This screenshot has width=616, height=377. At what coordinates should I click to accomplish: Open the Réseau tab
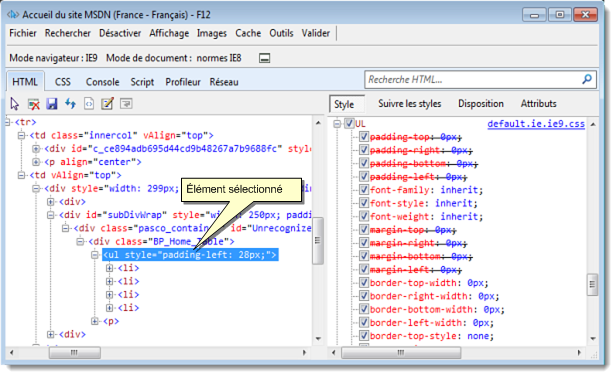[224, 82]
